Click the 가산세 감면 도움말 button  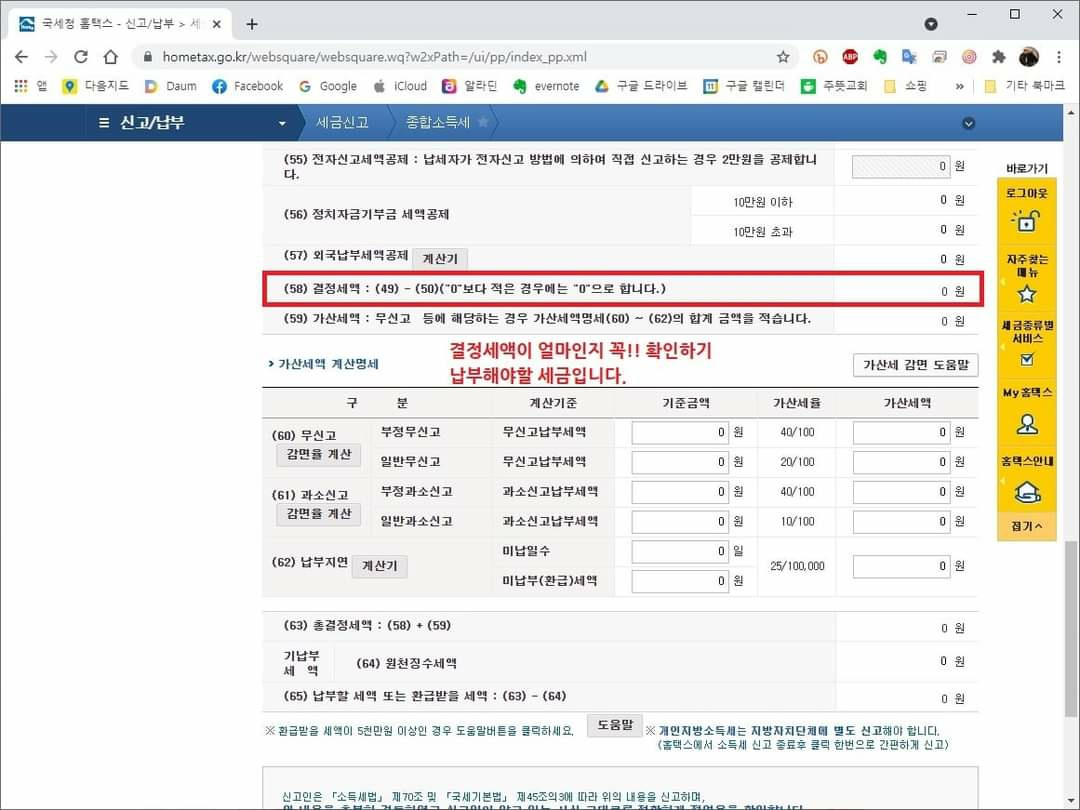(914, 365)
